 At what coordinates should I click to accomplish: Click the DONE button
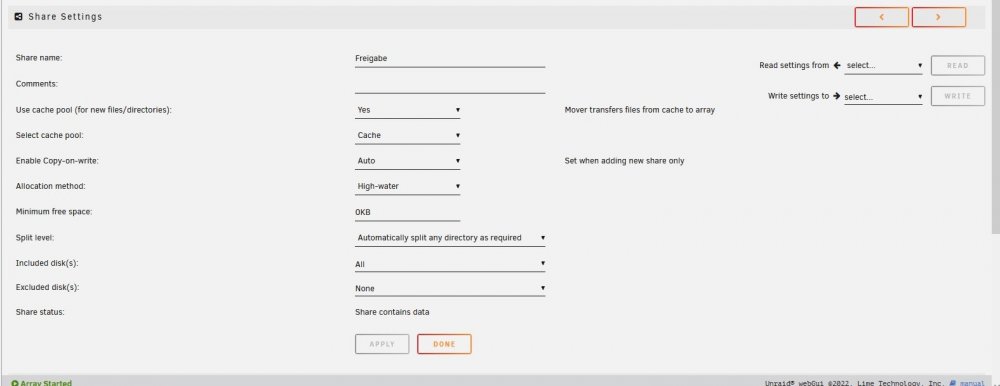point(444,344)
